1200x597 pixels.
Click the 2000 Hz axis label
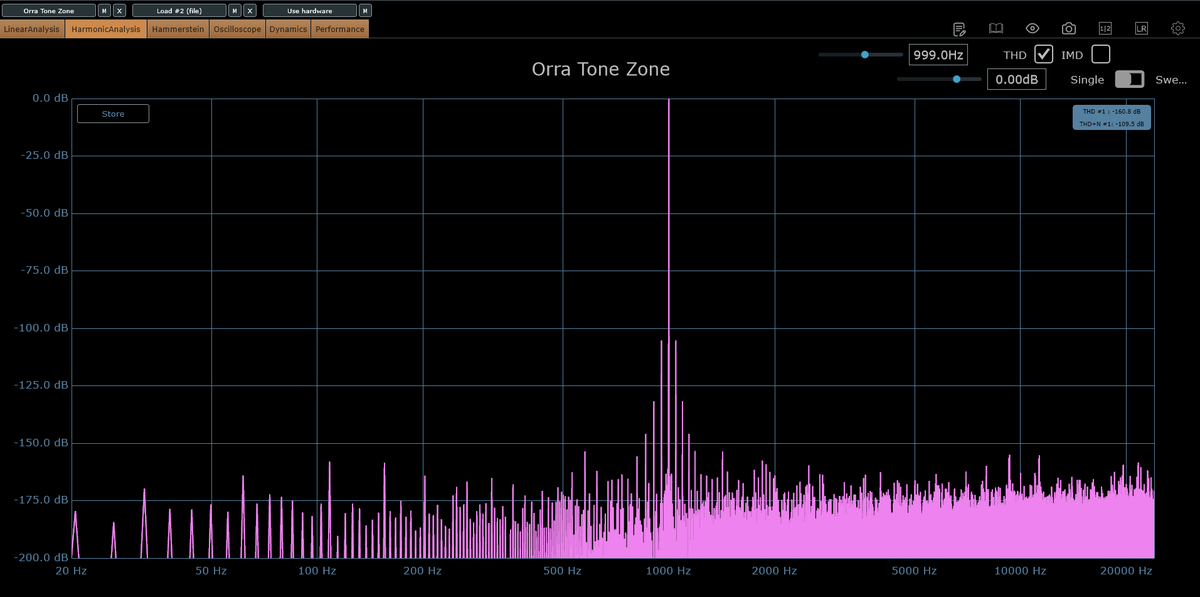(774, 571)
